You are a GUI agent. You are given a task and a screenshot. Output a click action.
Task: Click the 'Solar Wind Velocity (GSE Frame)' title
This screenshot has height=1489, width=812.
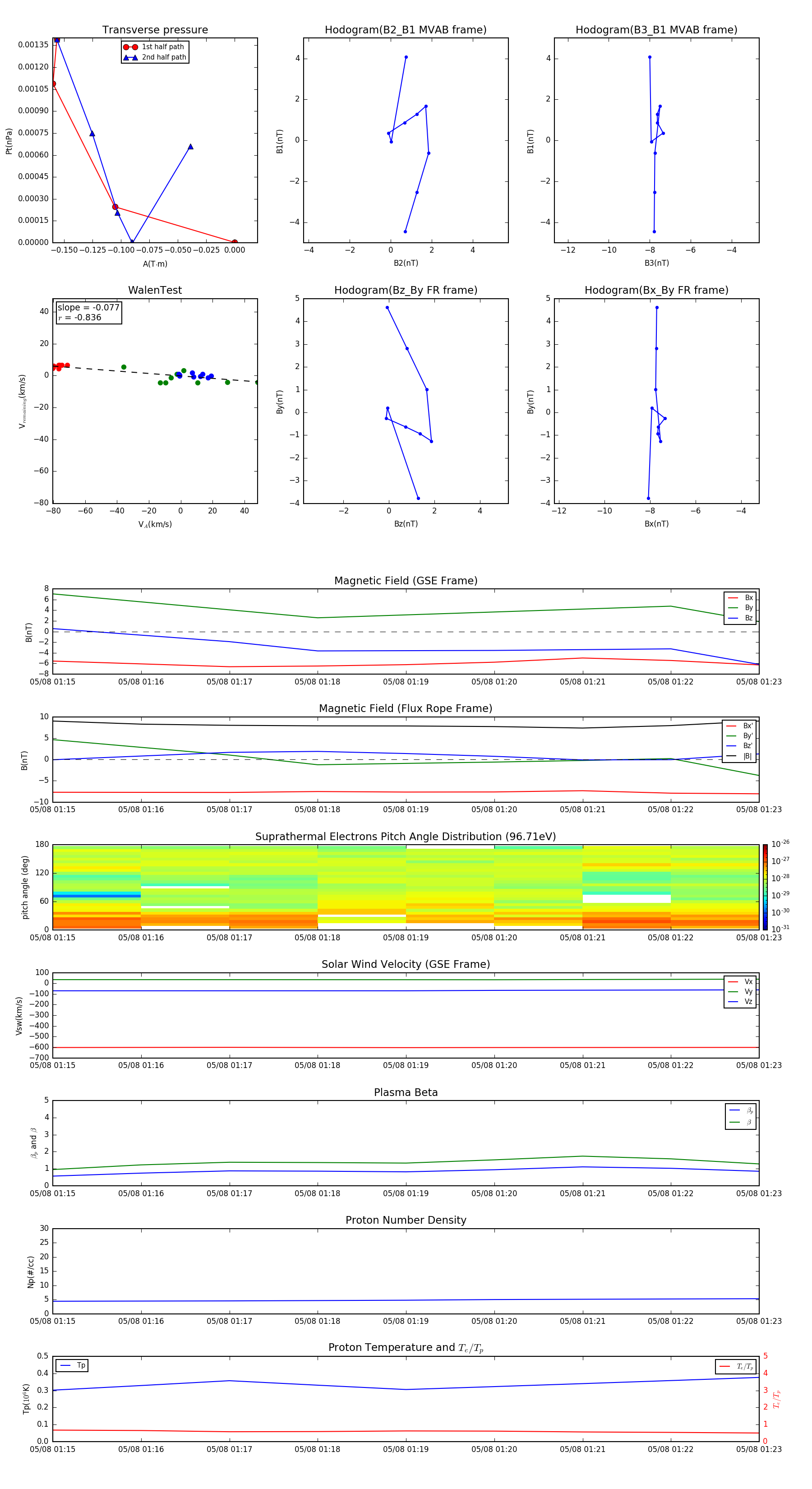click(406, 964)
